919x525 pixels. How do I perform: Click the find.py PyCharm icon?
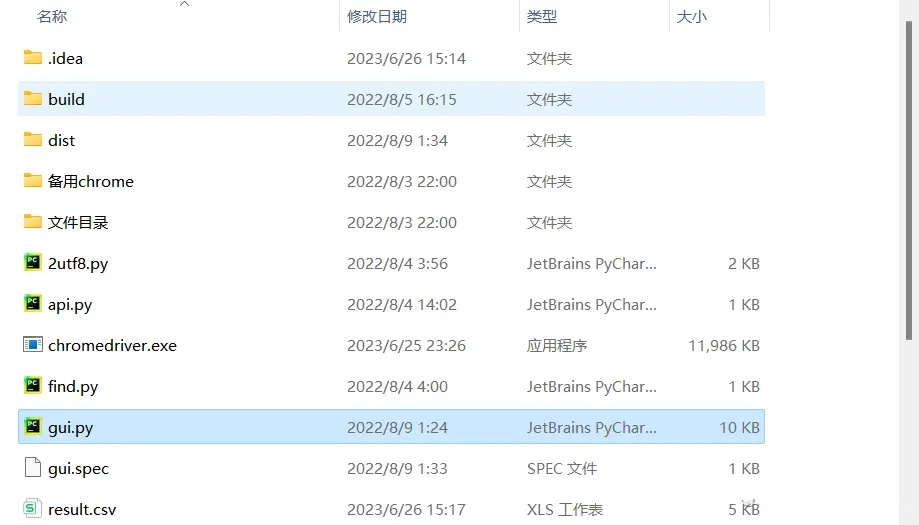[33, 386]
